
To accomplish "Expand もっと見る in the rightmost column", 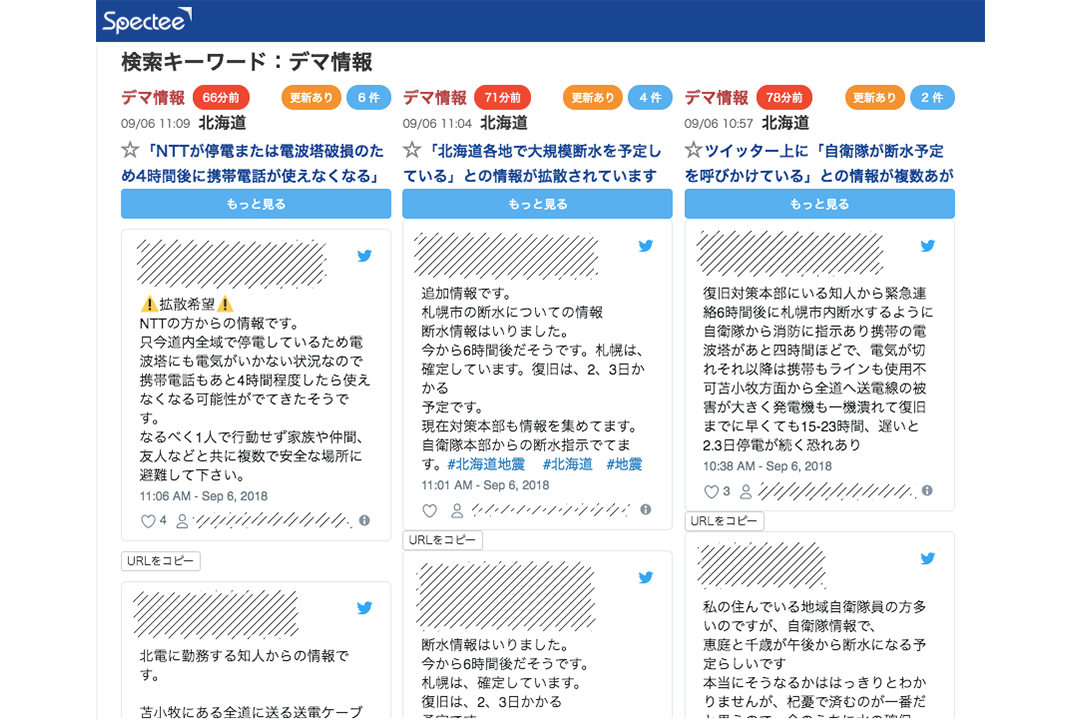I will [x=819, y=203].
